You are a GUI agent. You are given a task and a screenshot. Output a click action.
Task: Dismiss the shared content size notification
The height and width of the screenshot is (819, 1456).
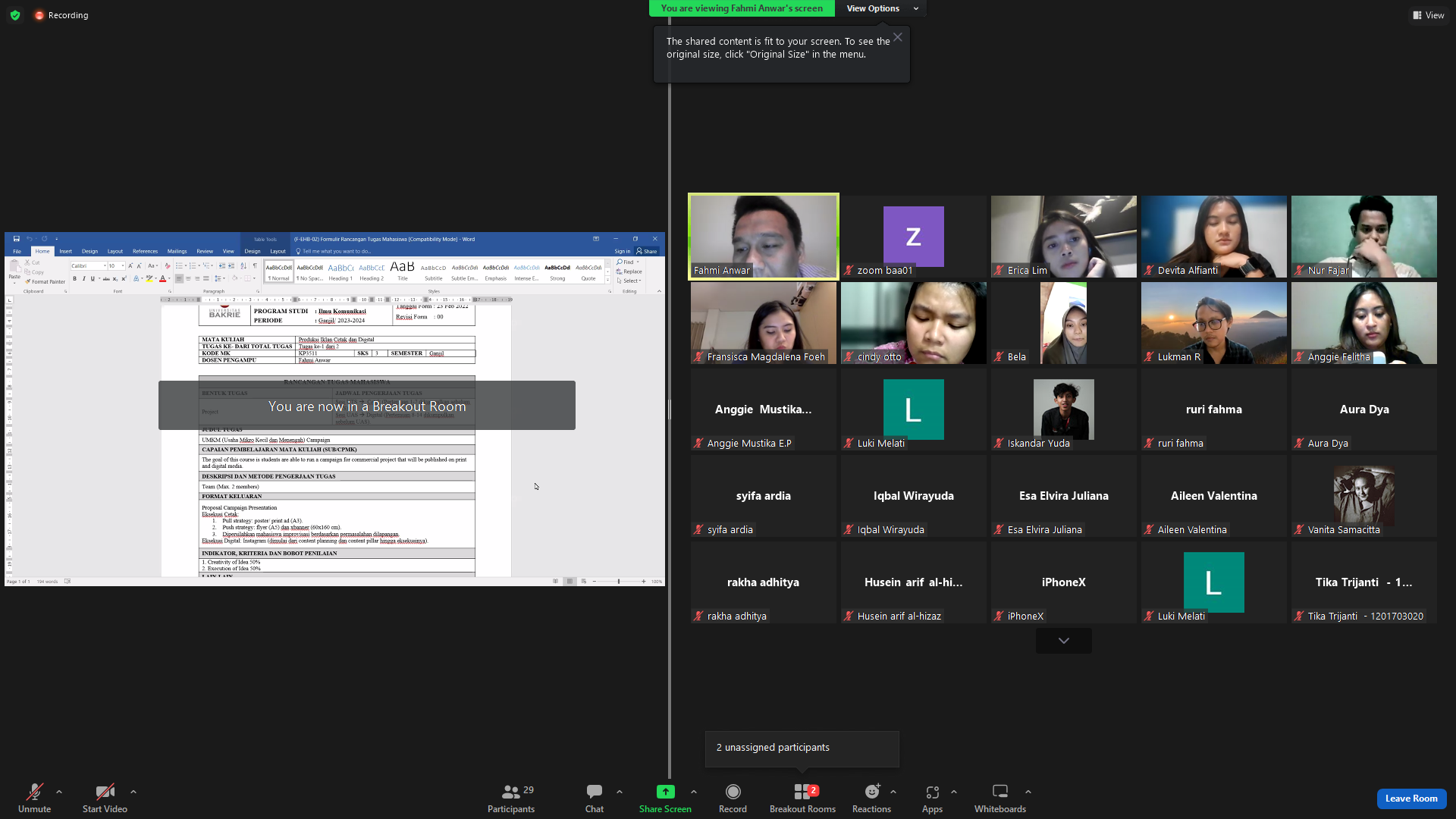(898, 37)
